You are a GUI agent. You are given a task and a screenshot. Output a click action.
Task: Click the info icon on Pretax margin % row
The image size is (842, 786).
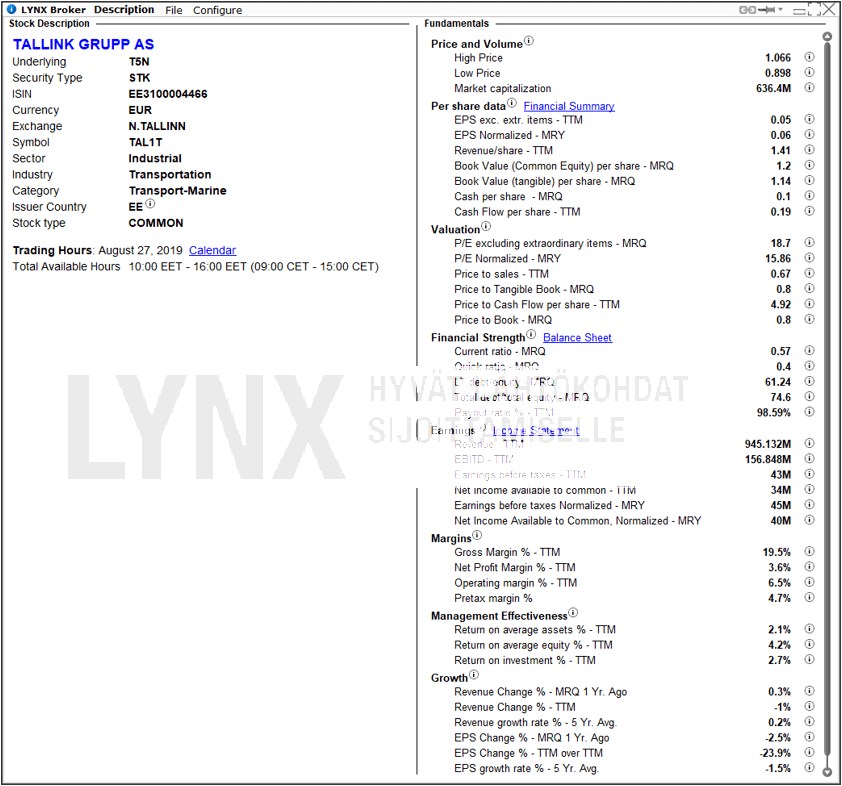[x=809, y=598]
